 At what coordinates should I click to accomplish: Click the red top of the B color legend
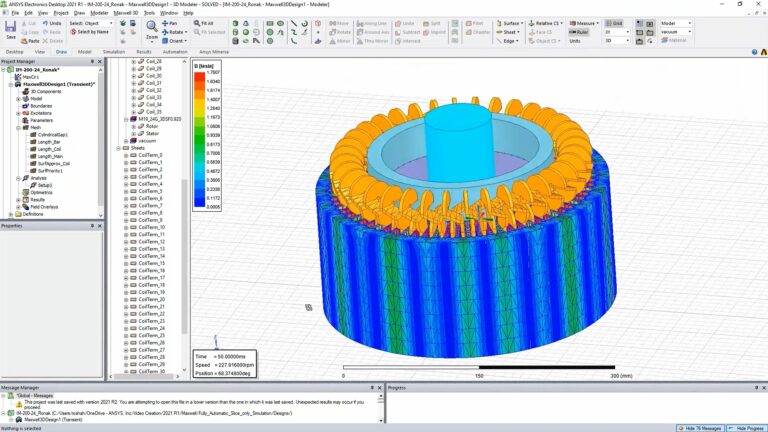tap(199, 76)
